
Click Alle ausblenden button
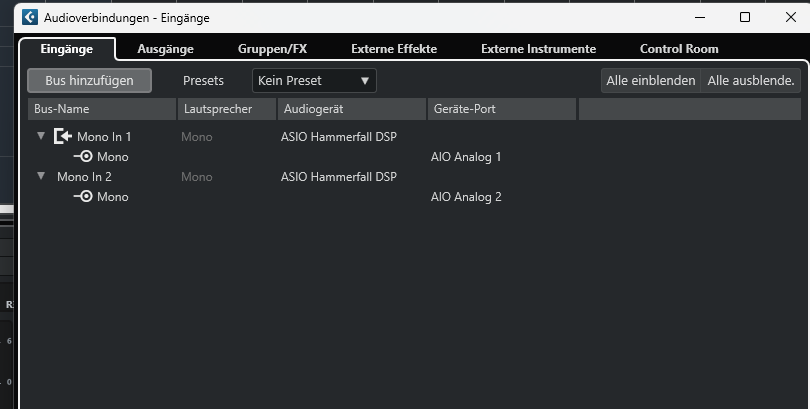(751, 81)
